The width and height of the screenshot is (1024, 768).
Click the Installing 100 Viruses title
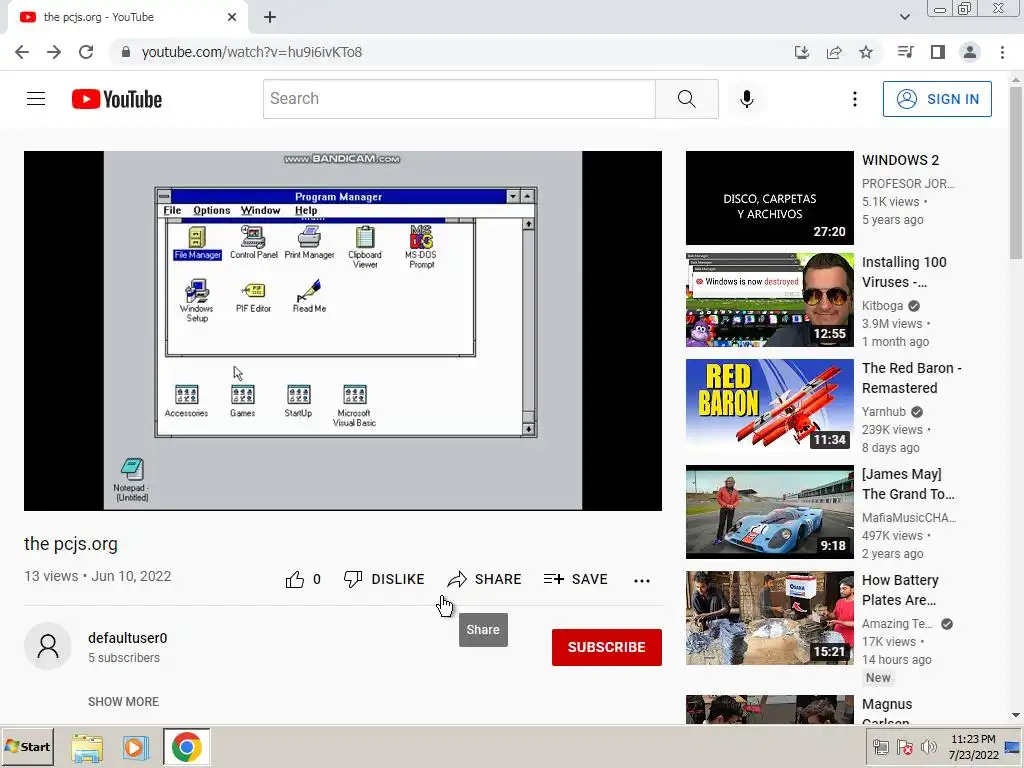(904, 272)
